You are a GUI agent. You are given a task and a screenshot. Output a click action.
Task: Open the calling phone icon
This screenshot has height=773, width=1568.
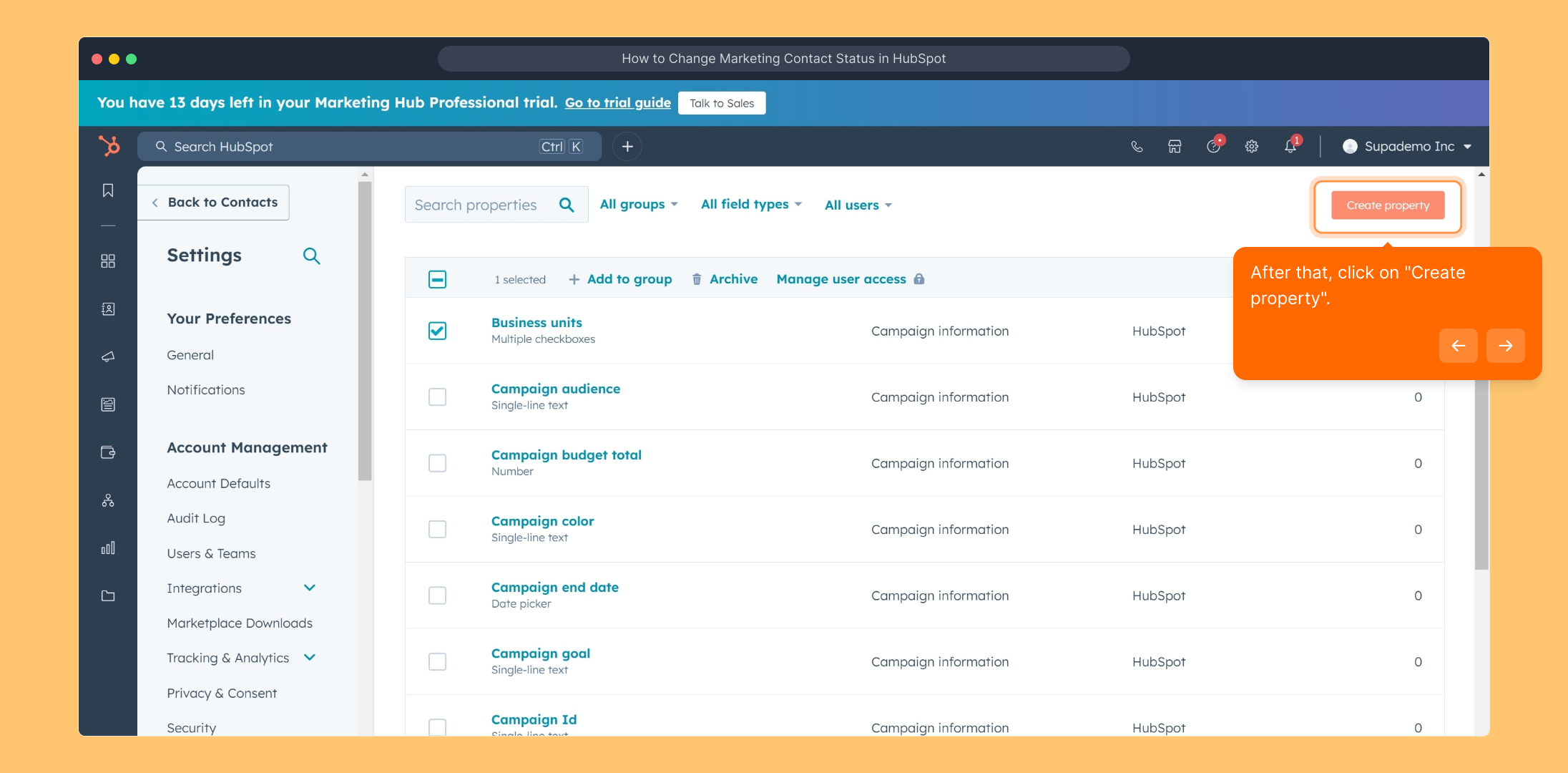(x=1137, y=147)
